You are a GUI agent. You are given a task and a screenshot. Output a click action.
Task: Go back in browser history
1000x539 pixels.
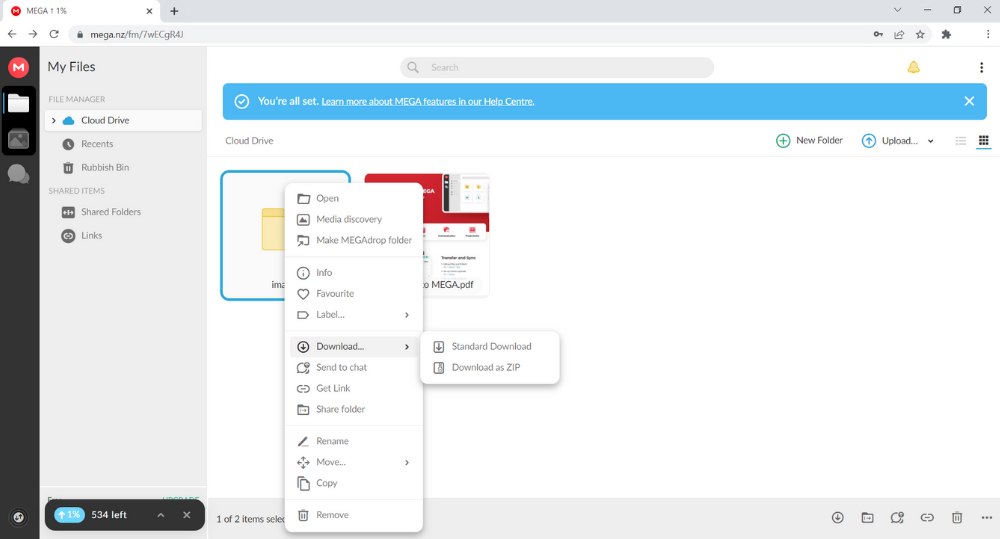(x=12, y=34)
